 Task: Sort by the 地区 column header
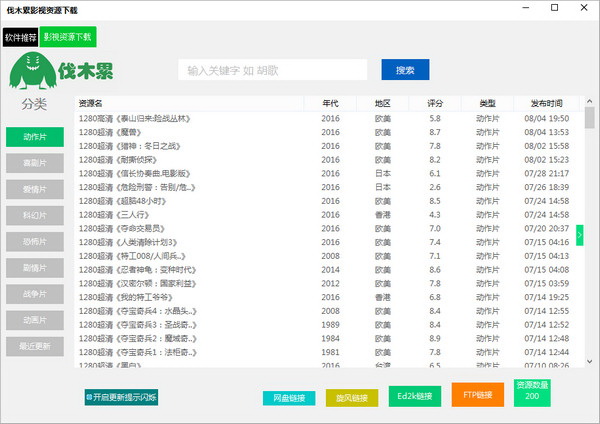click(x=383, y=103)
